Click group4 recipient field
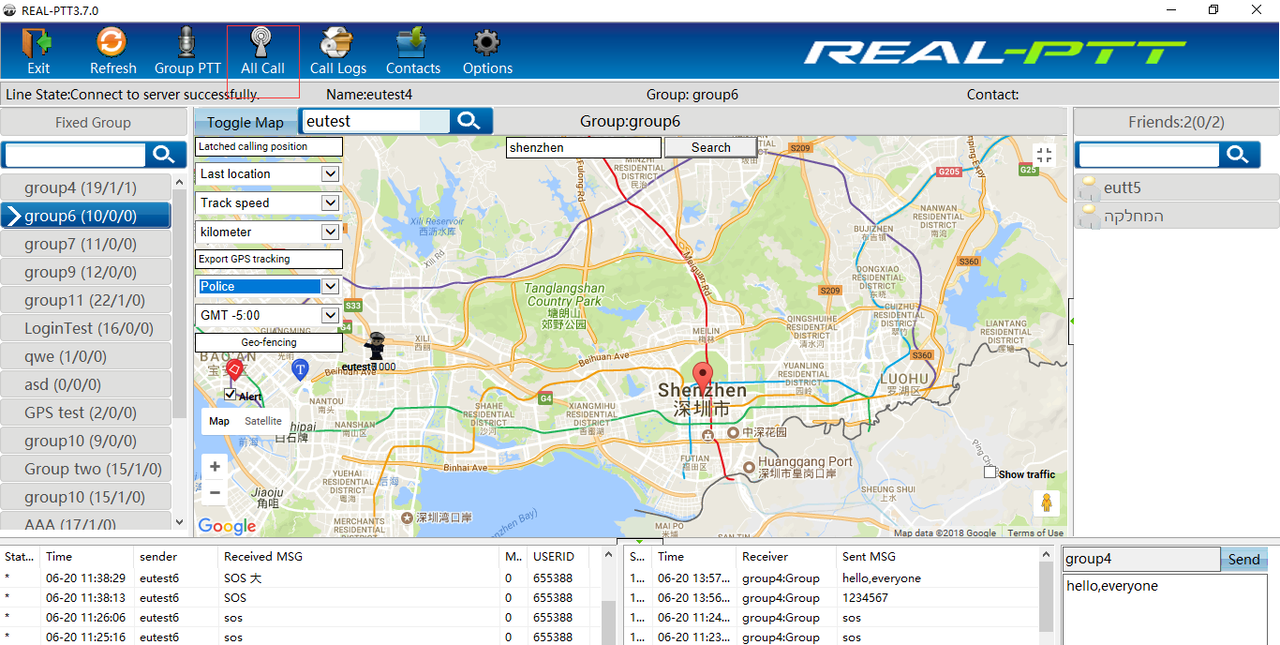The width and height of the screenshot is (1280, 645). click(1141, 559)
